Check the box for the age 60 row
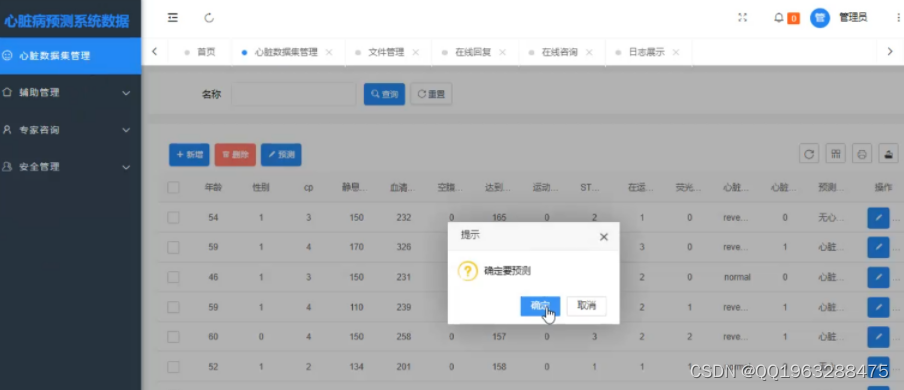 click(173, 336)
